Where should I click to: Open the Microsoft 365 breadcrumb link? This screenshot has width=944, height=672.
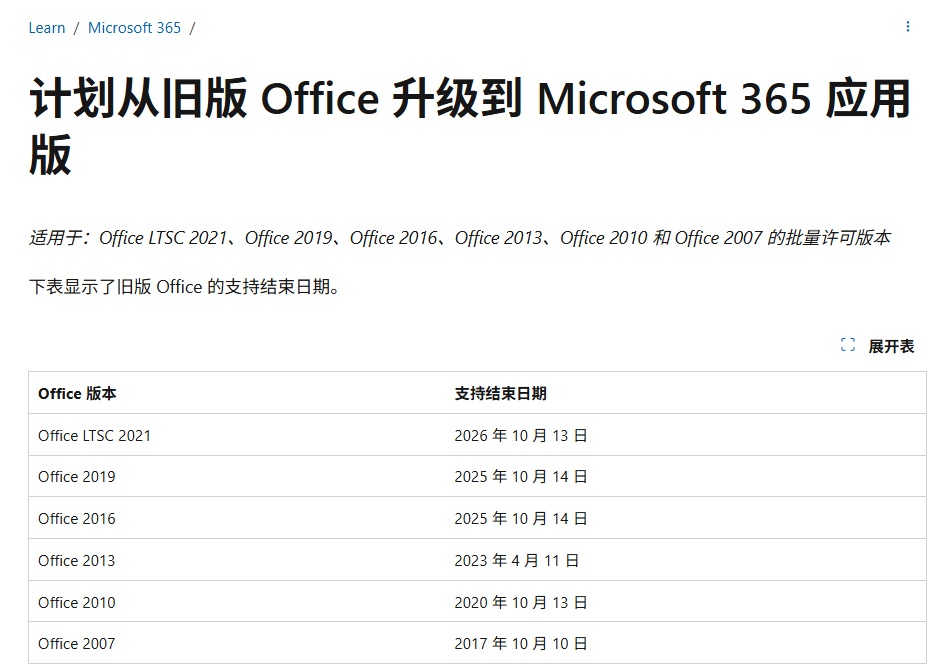(x=134, y=28)
